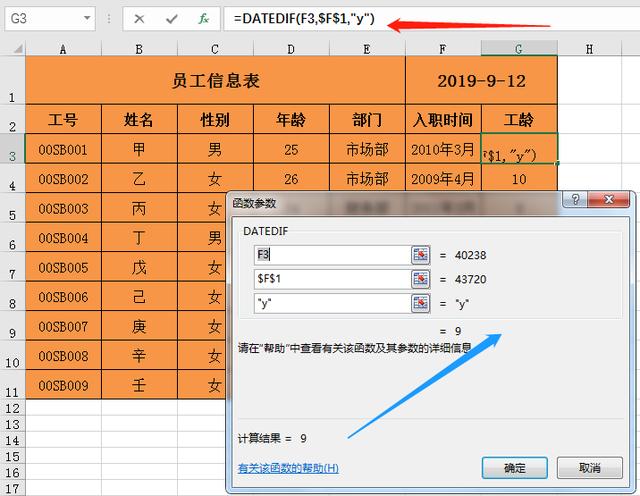The height and width of the screenshot is (496, 640).
Task: Cancel the dialog with the 取消 button
Action: (x=590, y=468)
